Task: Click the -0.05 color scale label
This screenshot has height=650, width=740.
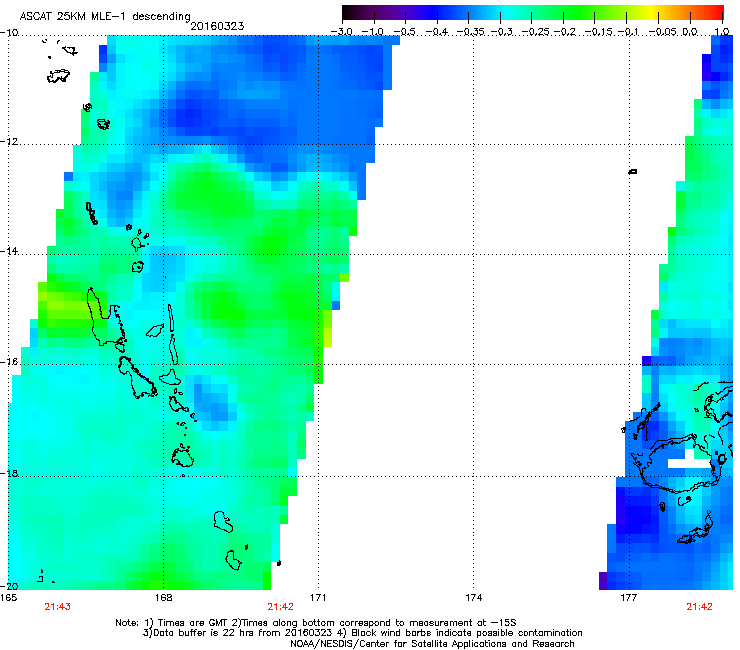Action: click(x=662, y=32)
